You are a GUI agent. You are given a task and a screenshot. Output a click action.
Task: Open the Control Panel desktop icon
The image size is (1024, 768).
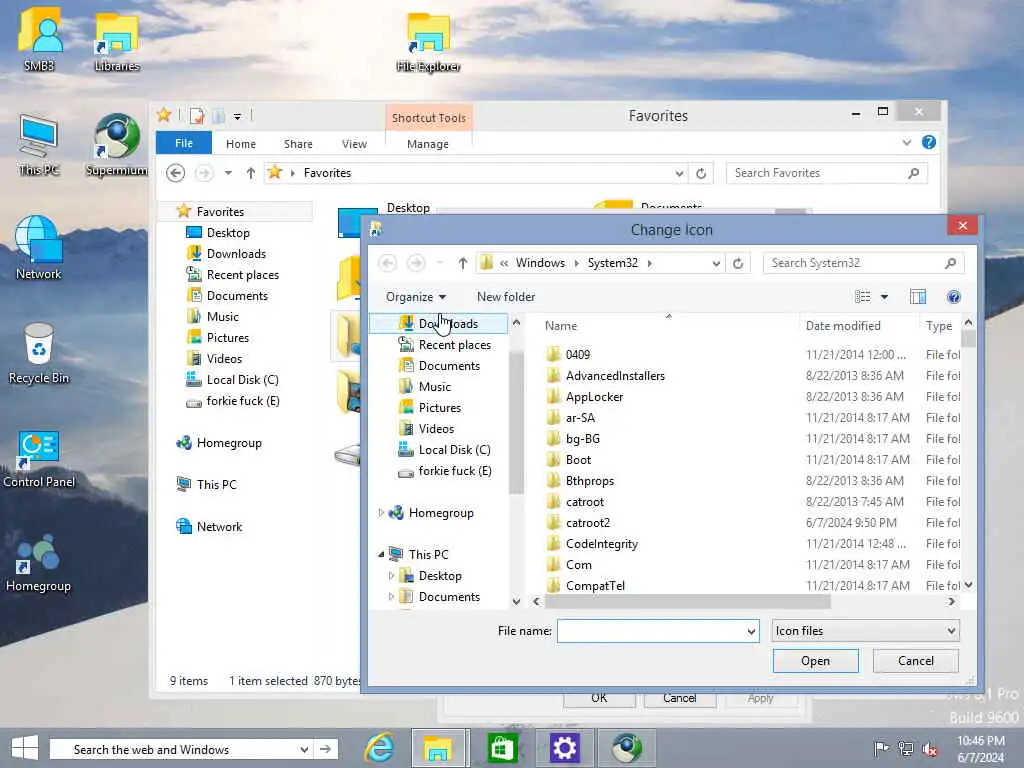39,457
